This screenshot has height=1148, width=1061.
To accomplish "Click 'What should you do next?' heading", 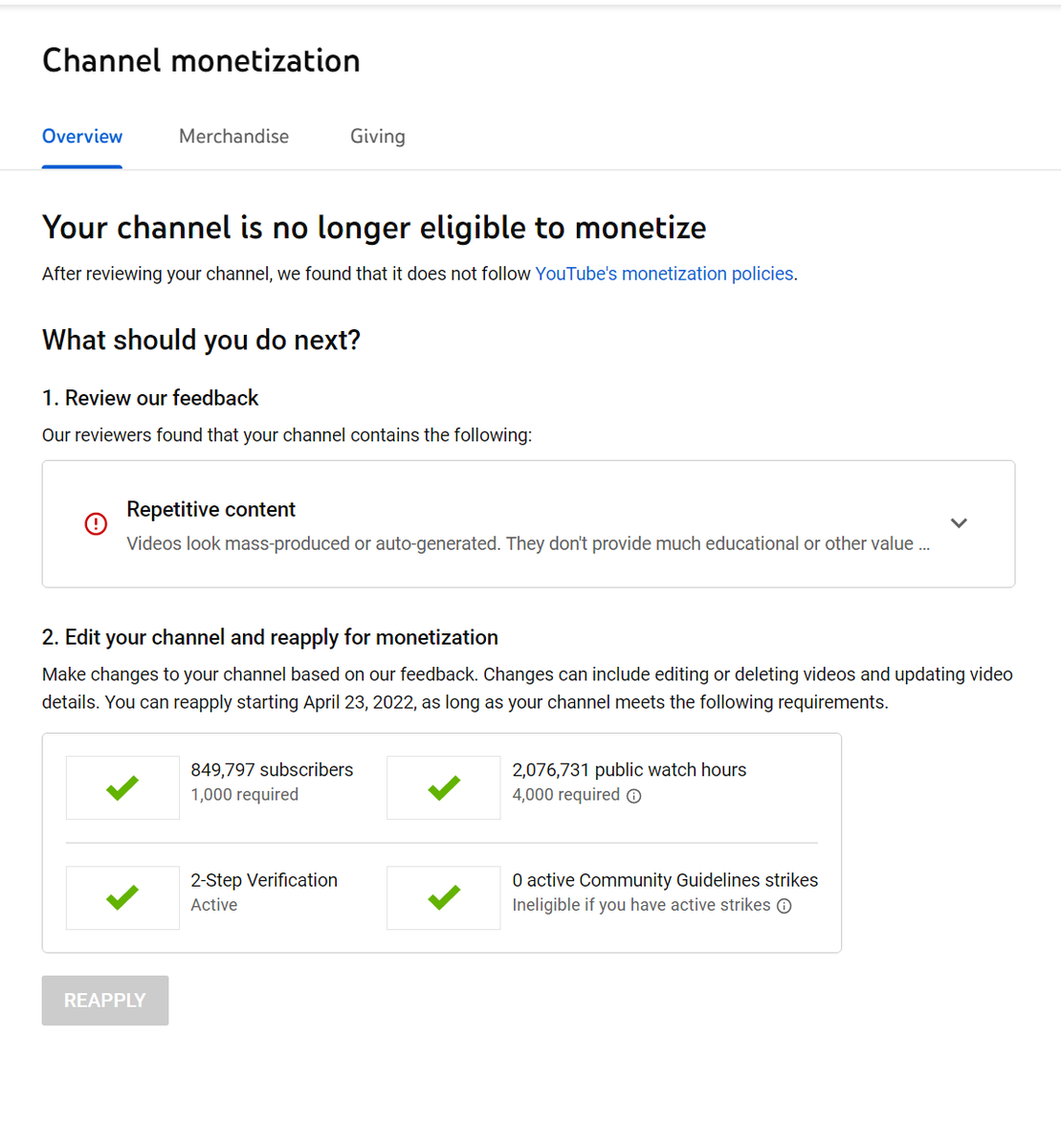I will pos(201,341).
